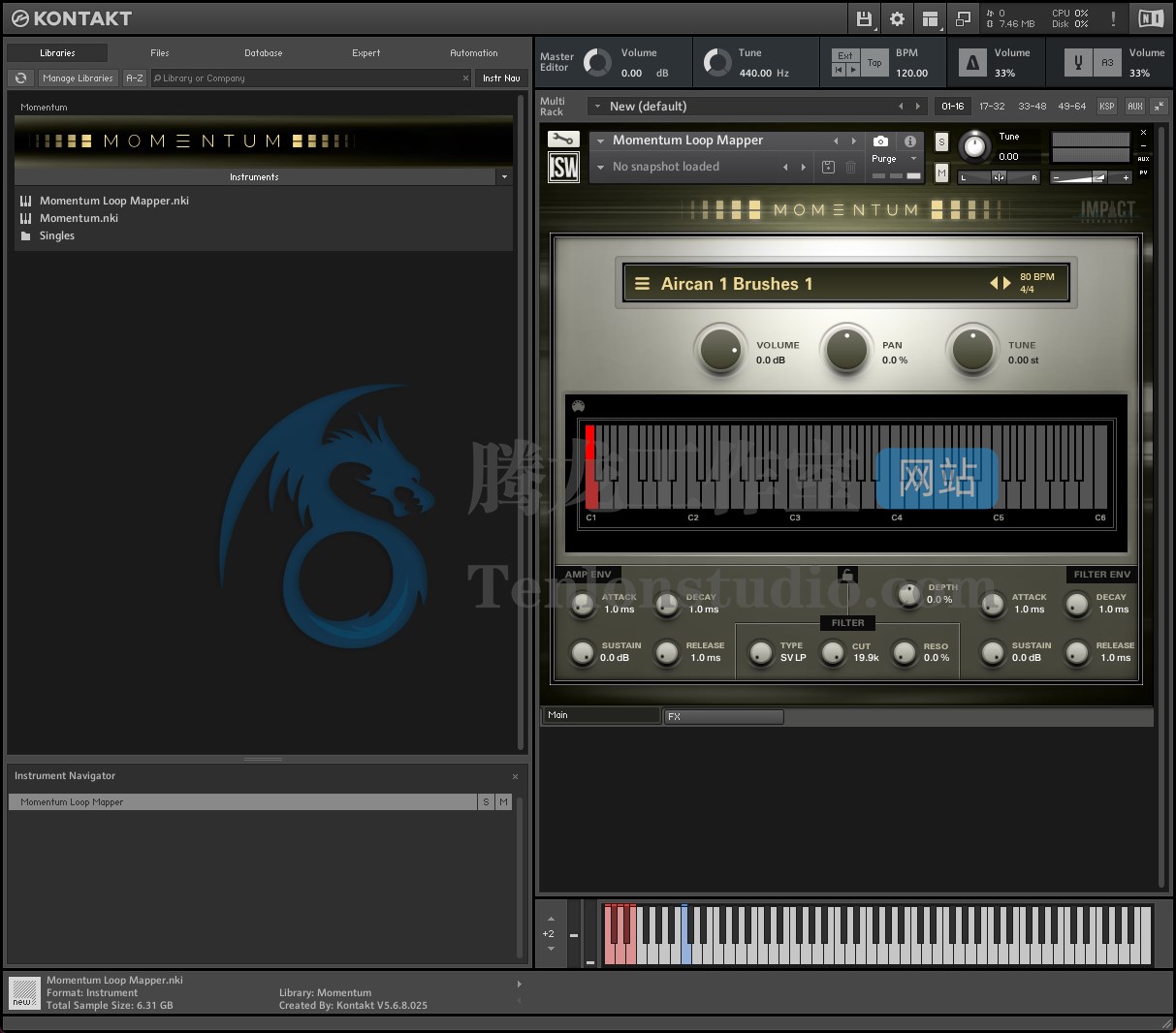The image size is (1176, 1033).
Task: Click the minimized view toggle icon
Action: pyautogui.click(x=963, y=18)
